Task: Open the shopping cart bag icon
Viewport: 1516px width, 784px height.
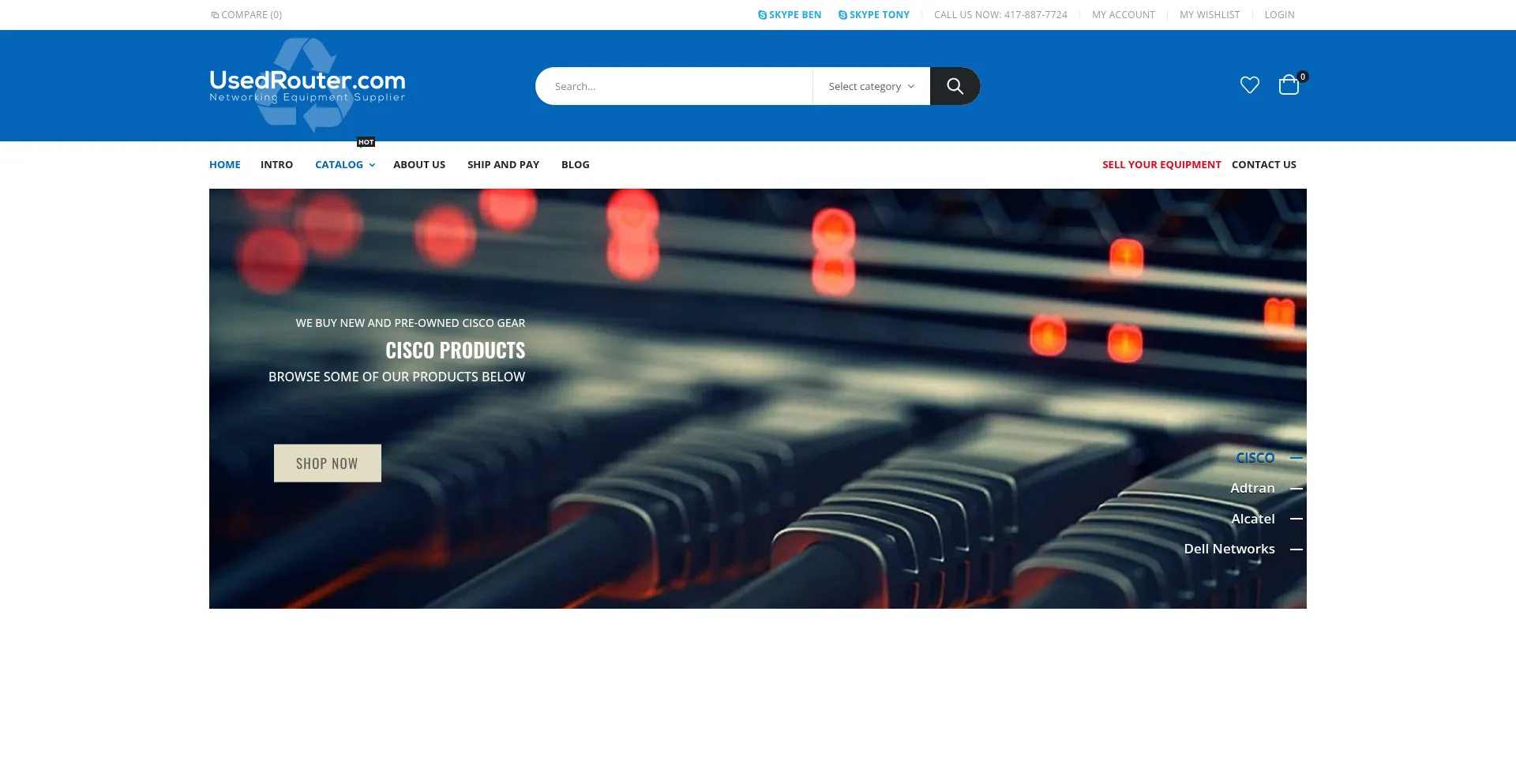Action: tap(1289, 85)
